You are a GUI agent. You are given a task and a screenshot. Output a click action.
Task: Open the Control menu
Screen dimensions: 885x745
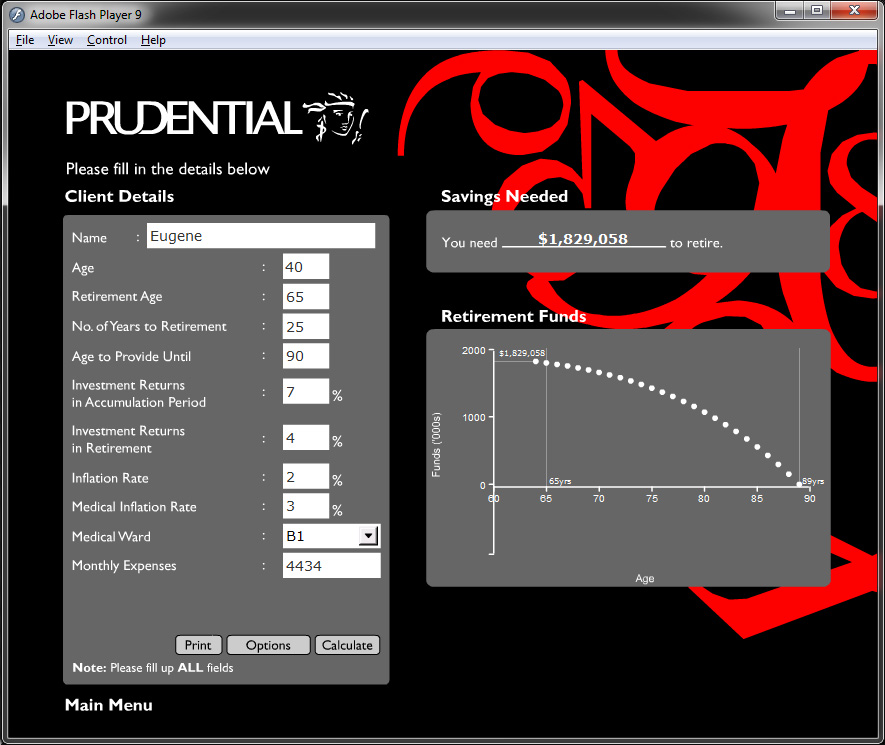107,40
